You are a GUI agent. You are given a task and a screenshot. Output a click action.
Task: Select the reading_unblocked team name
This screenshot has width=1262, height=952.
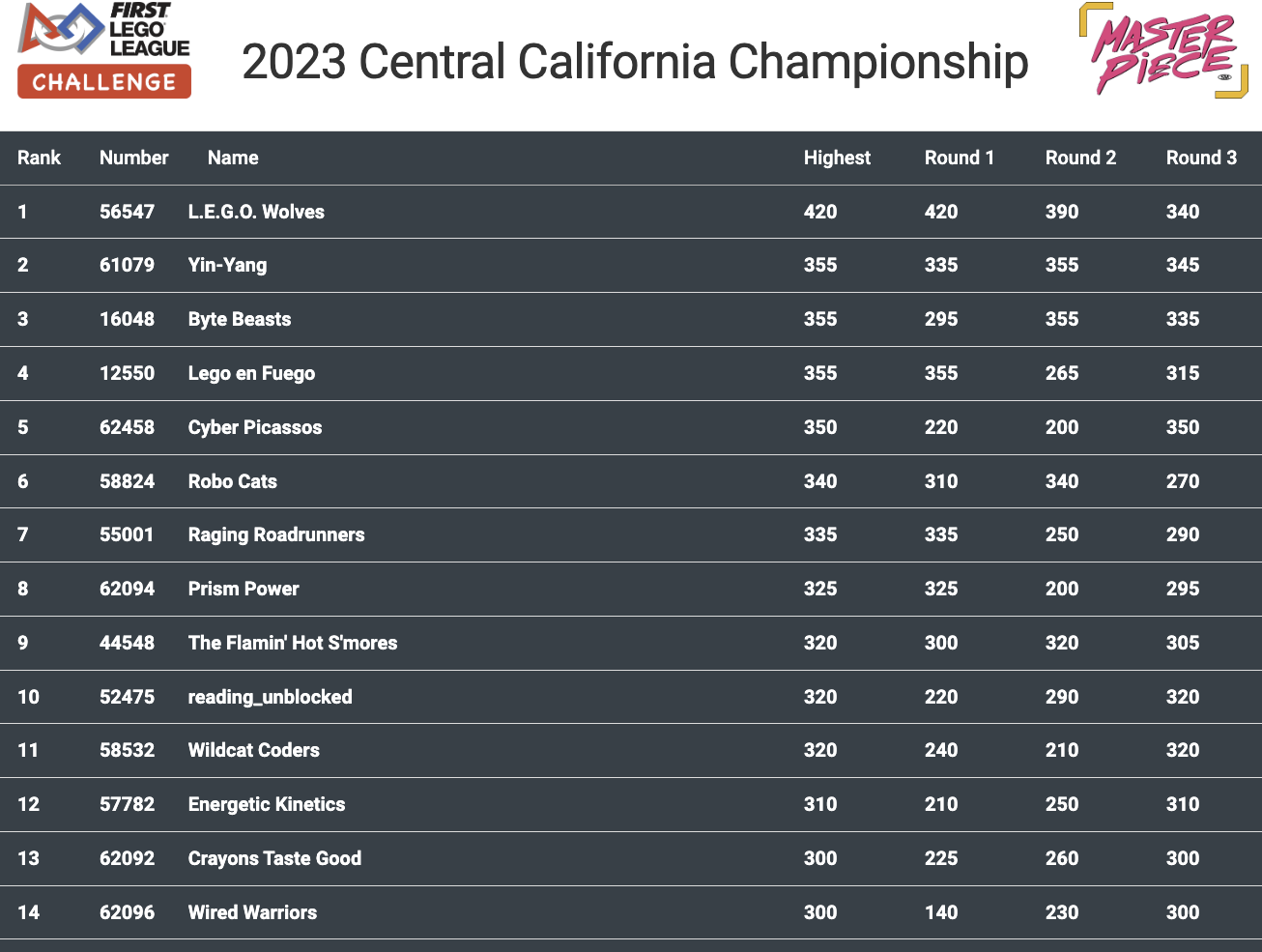click(x=270, y=697)
